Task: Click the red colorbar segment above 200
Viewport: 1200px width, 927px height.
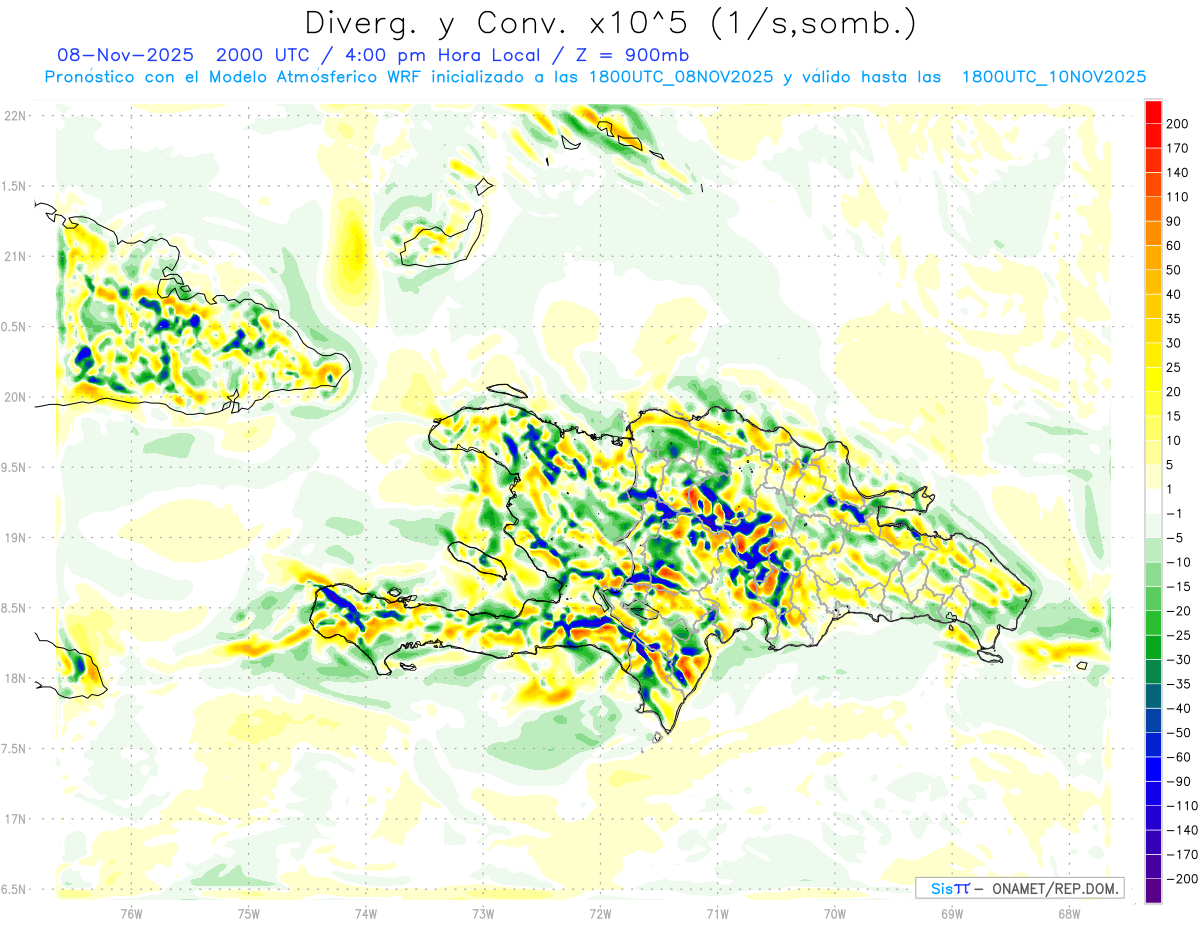Action: point(1153,111)
